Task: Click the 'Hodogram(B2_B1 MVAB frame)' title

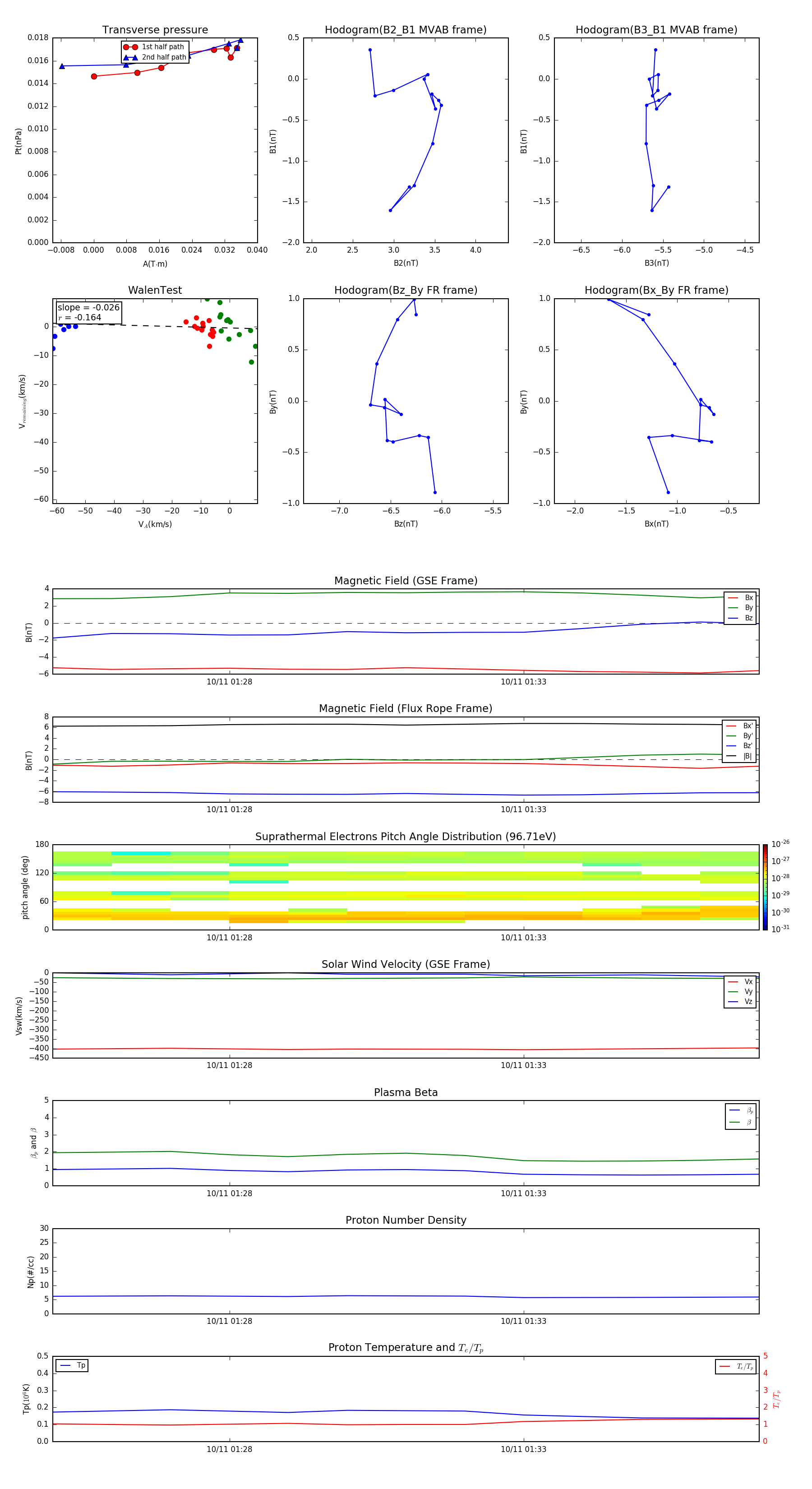Action: pyautogui.click(x=406, y=30)
